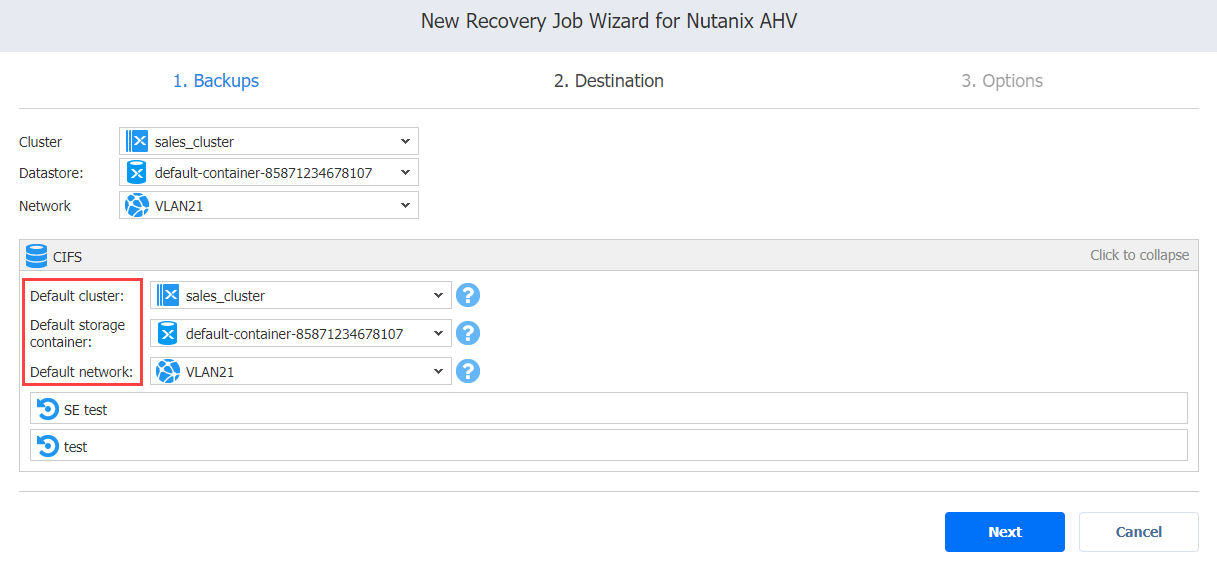Open the top Cluster dropdown arrow
The image size is (1217, 567).
(405, 141)
